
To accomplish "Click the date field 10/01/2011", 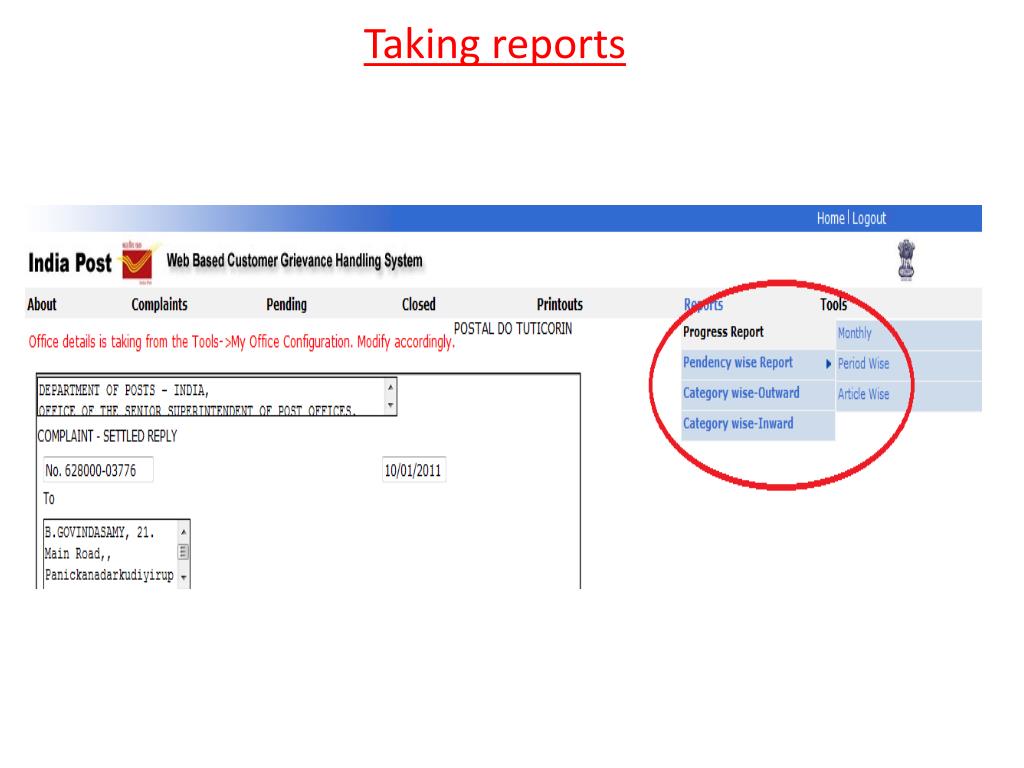I will pos(413,470).
